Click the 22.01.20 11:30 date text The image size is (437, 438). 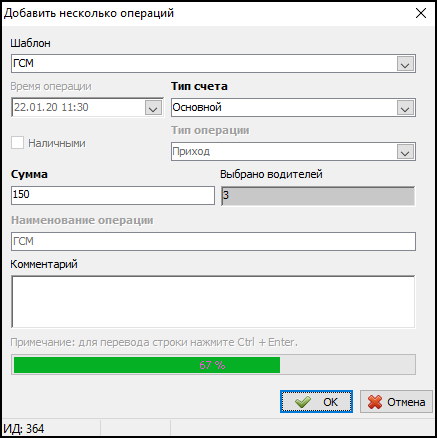click(x=51, y=107)
